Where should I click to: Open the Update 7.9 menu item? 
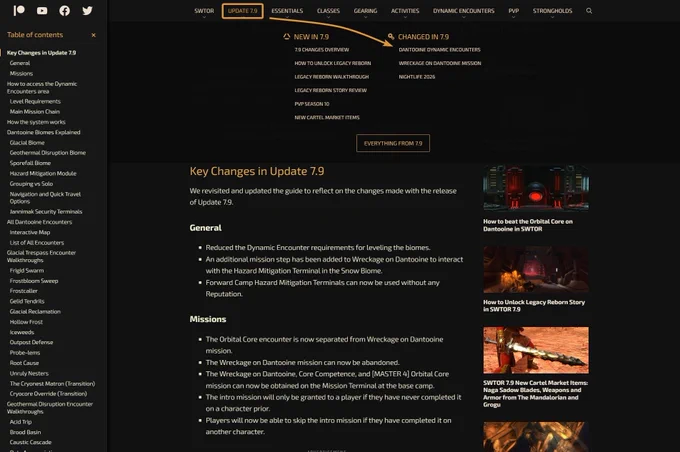click(x=242, y=11)
